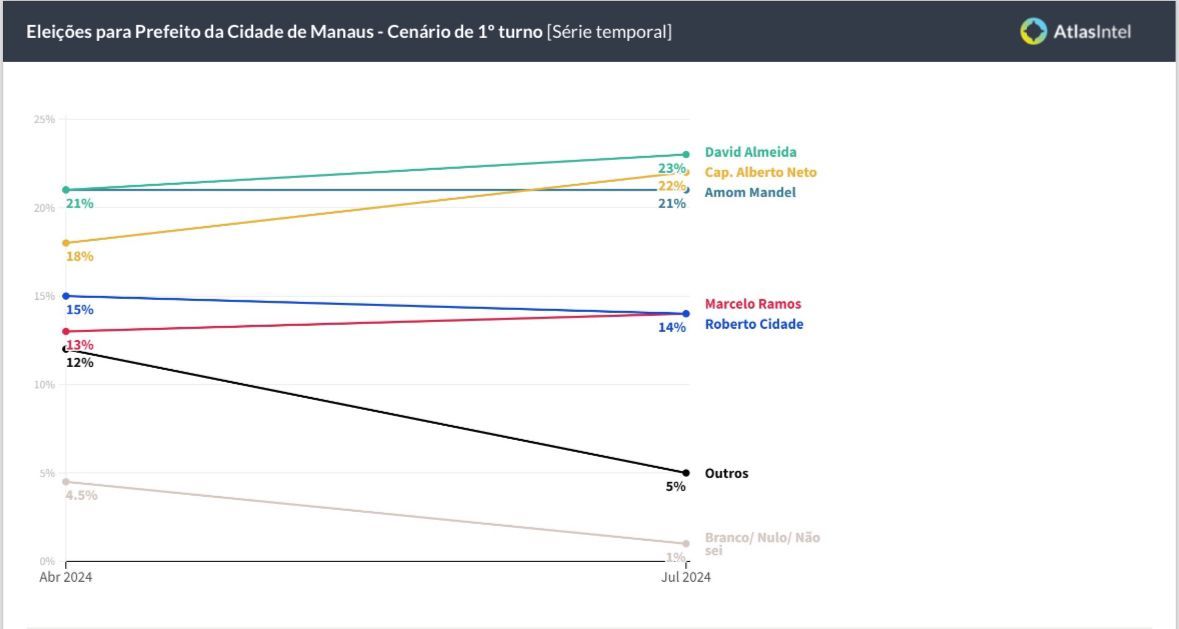The image size is (1179, 629).
Task: Click the Outros series label
Action: [726, 473]
